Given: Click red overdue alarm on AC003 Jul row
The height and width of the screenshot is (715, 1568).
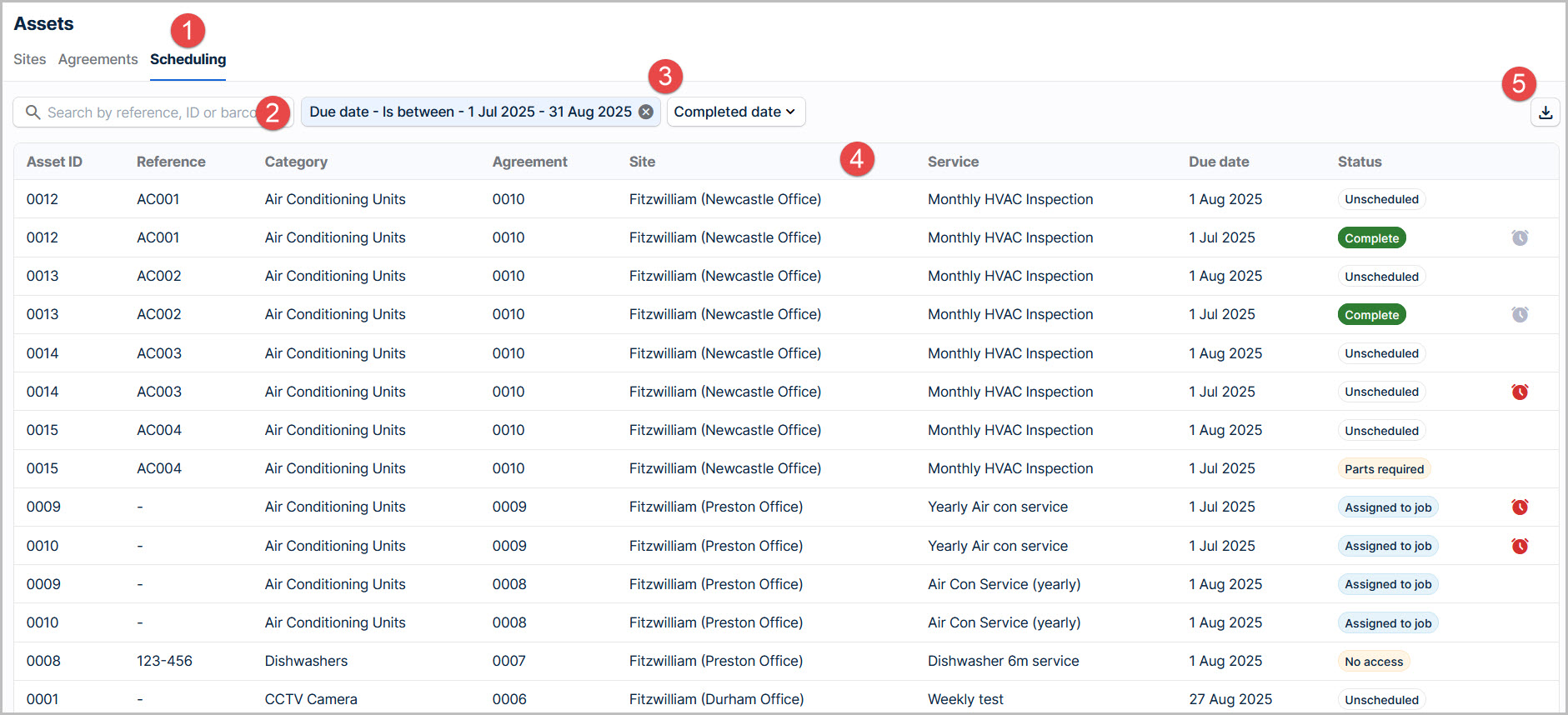Looking at the screenshot, I should tap(1520, 392).
